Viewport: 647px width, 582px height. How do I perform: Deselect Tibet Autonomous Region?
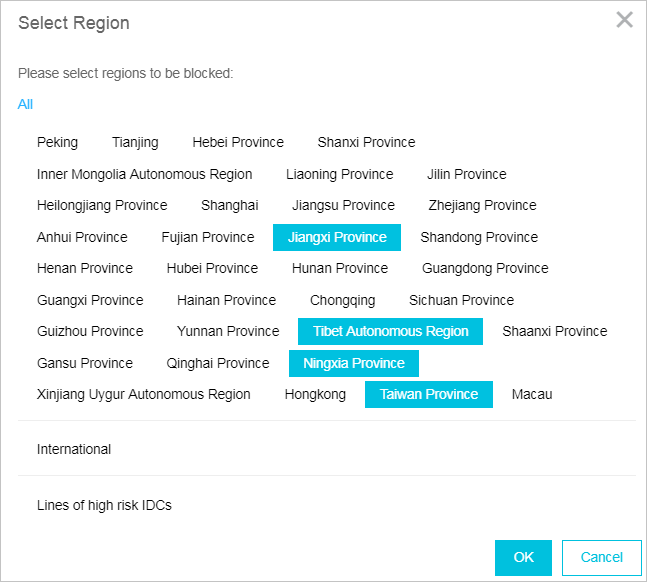pos(390,331)
